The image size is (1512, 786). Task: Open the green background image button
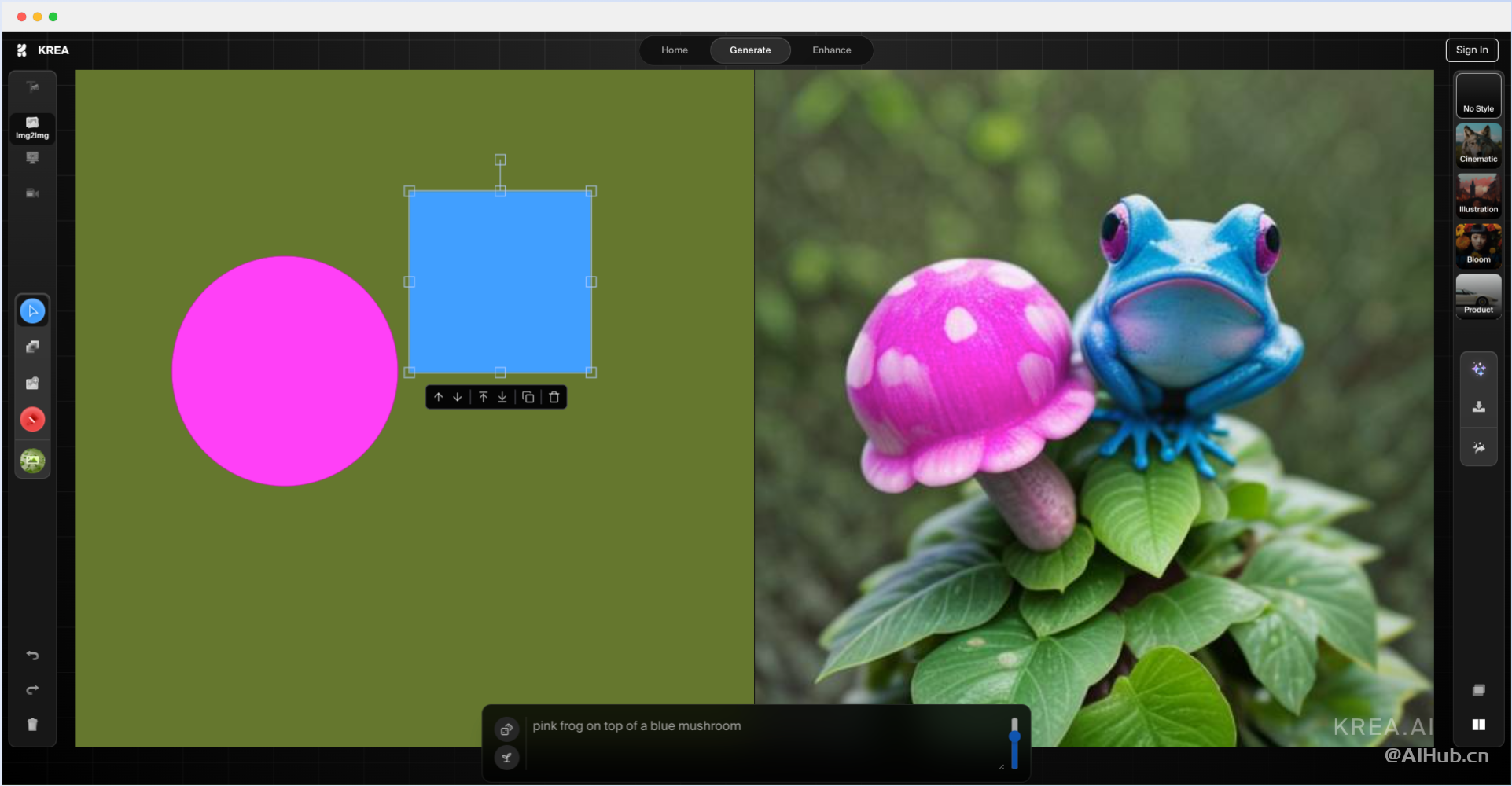coord(32,461)
